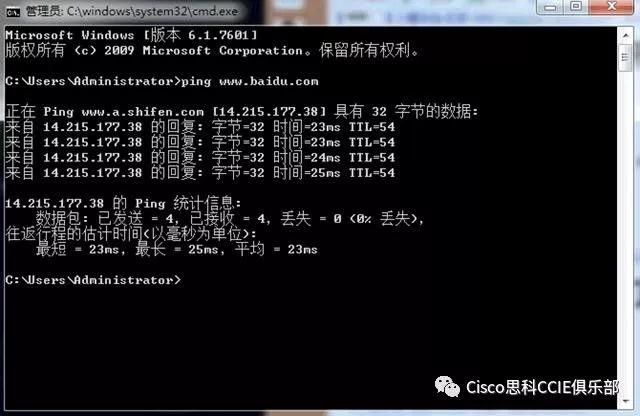Screen dimensions: 640x416
Task: Click the reply line showing 24ms
Action: click(200, 158)
